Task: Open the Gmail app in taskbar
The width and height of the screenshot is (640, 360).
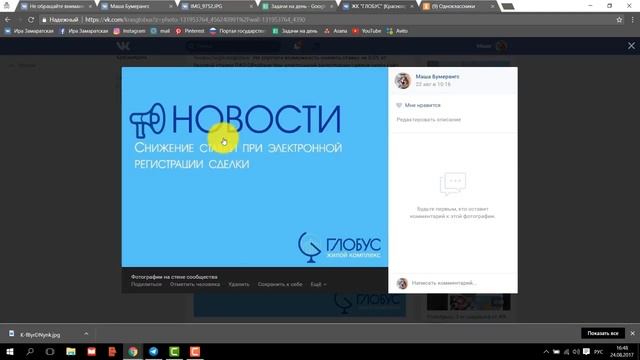Action: coord(91,351)
